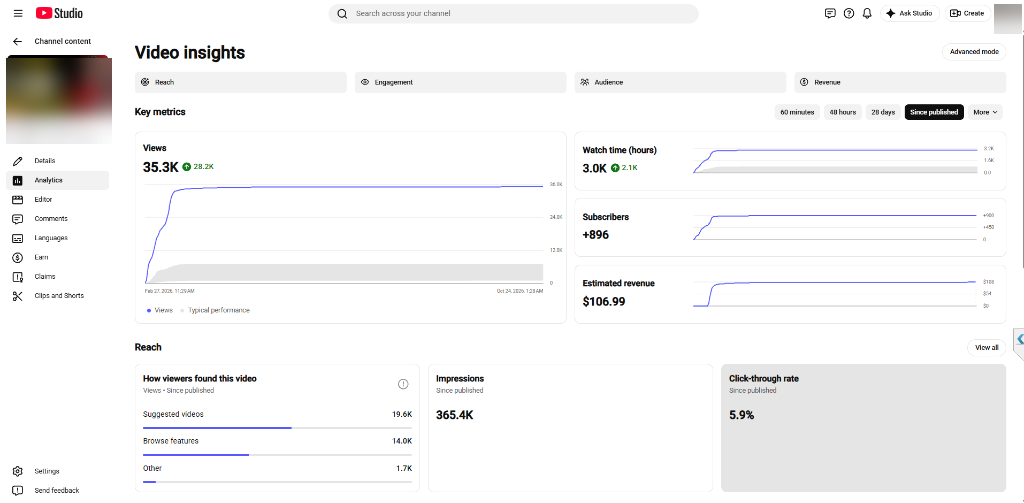Click the Video insights heading
1024x503 pixels.
[190, 52]
